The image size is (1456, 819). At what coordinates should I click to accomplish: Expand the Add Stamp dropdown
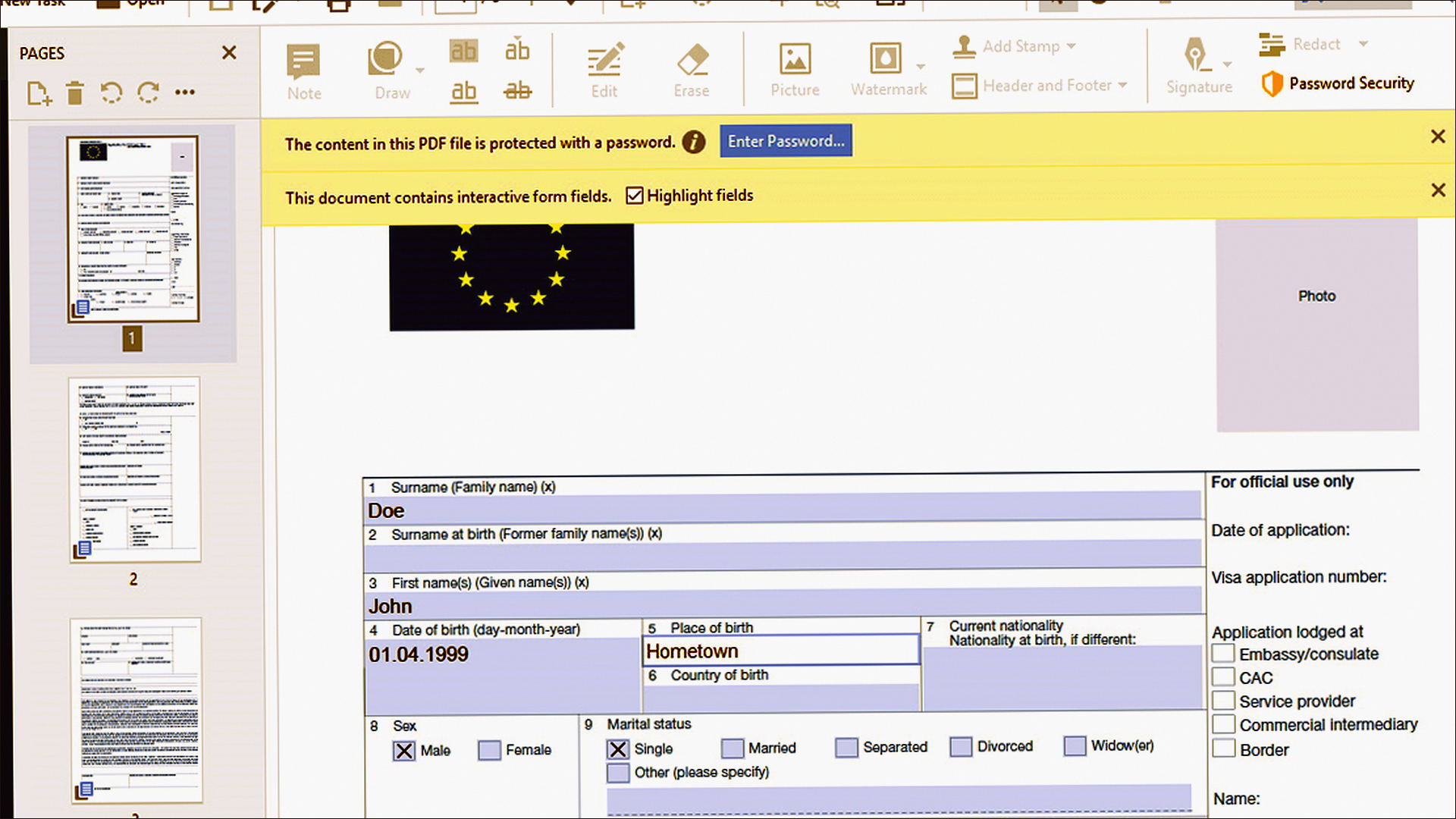[x=1072, y=46]
